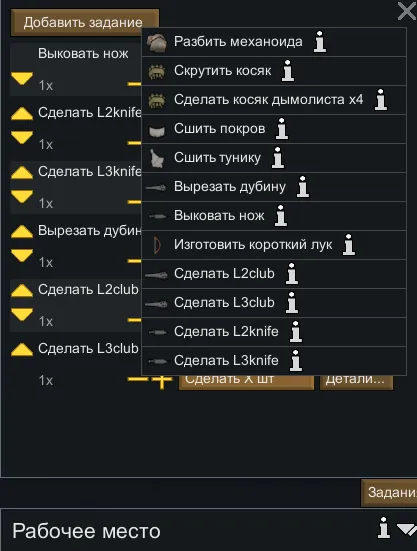
Task: Show info for Сделать косяк дымолиста x4
Action: click(x=381, y=100)
